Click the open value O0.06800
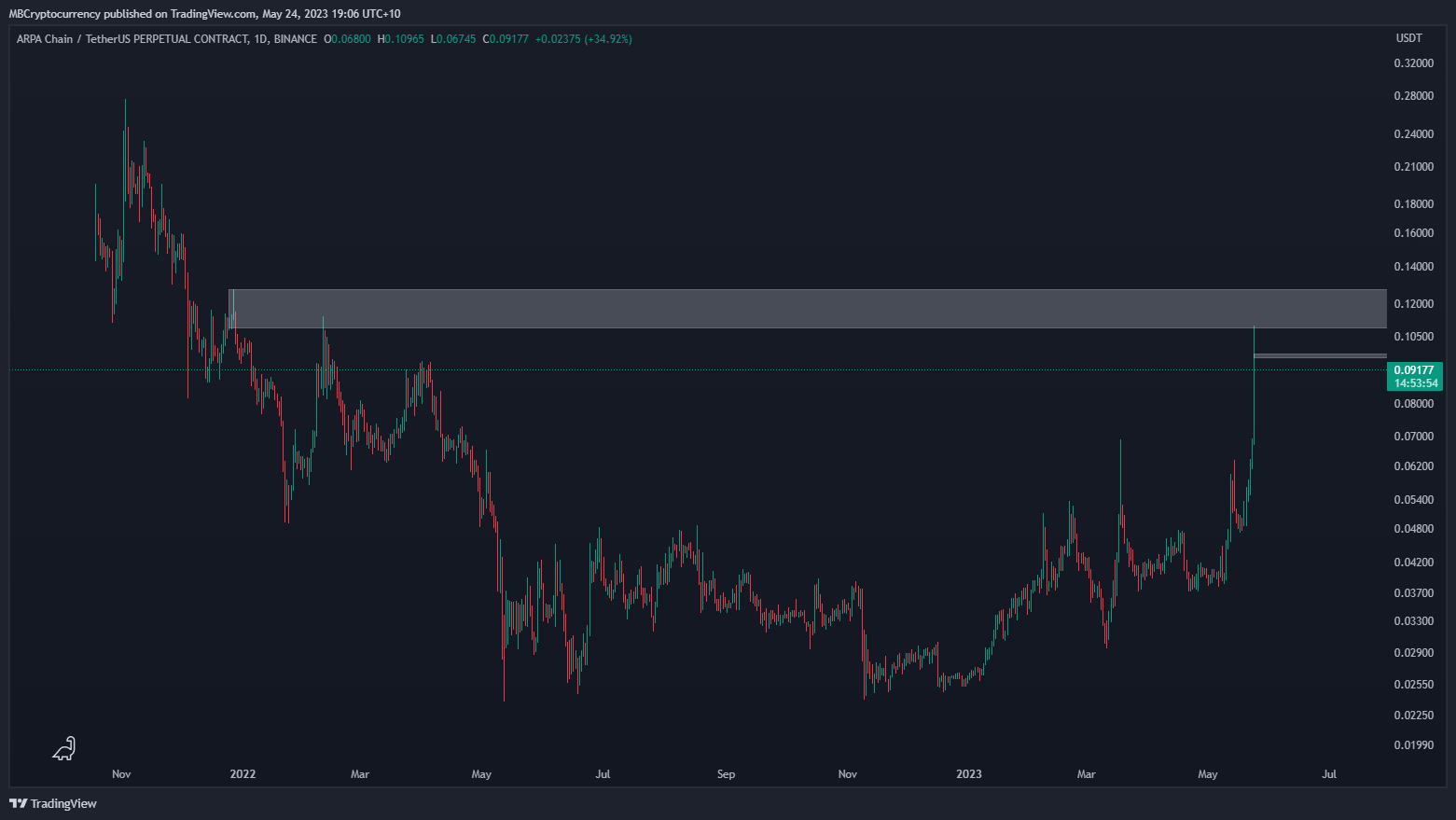Viewport: 1456px width, 820px height. tap(347, 39)
